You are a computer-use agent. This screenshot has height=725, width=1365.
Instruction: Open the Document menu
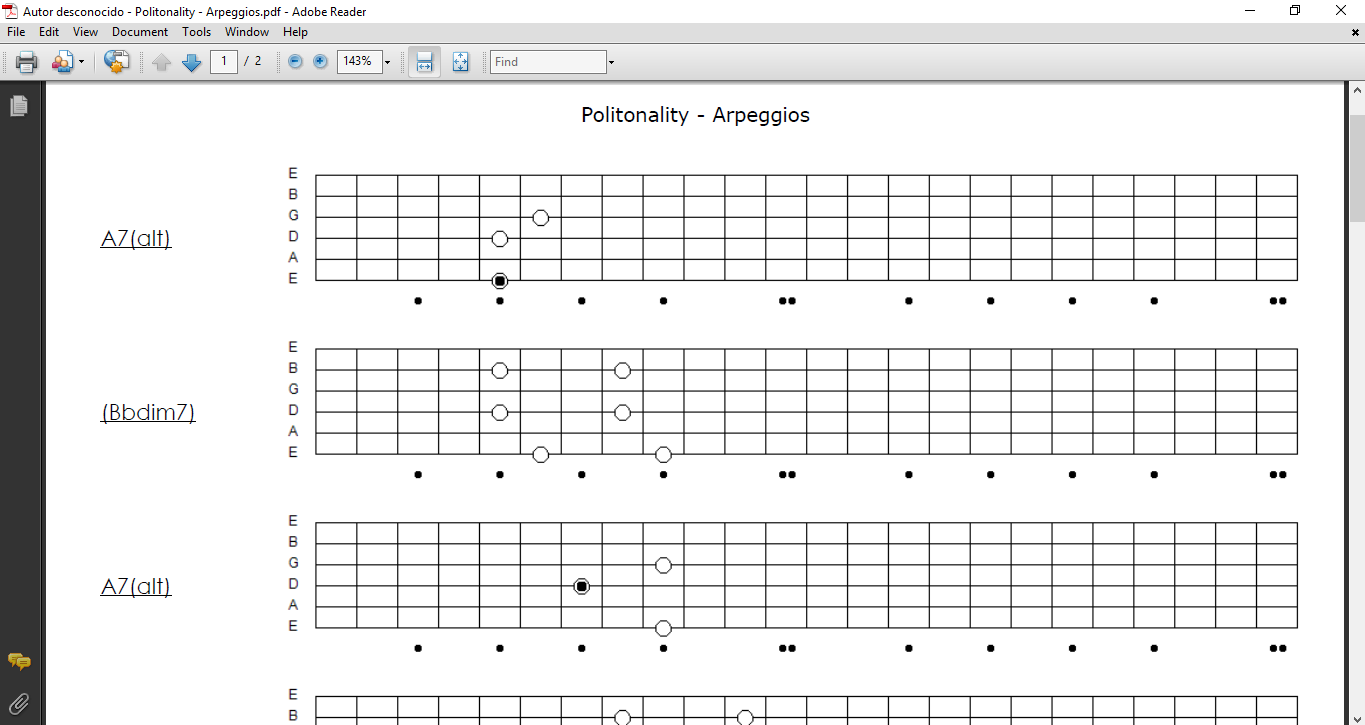click(x=140, y=32)
